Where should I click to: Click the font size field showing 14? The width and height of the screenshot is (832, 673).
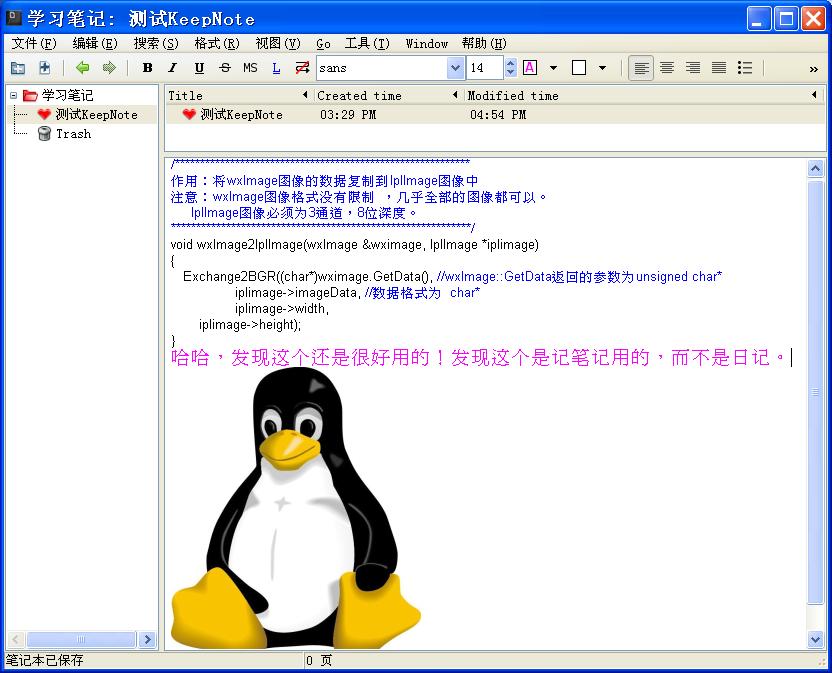484,68
